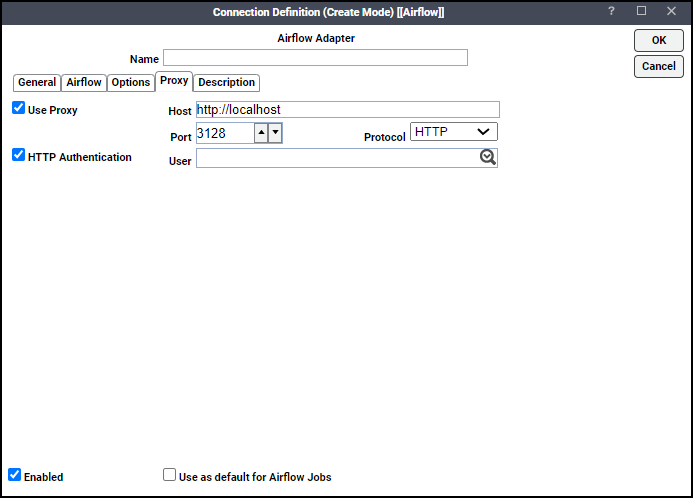
Task: Switch to the General tab
Action: tap(37, 83)
